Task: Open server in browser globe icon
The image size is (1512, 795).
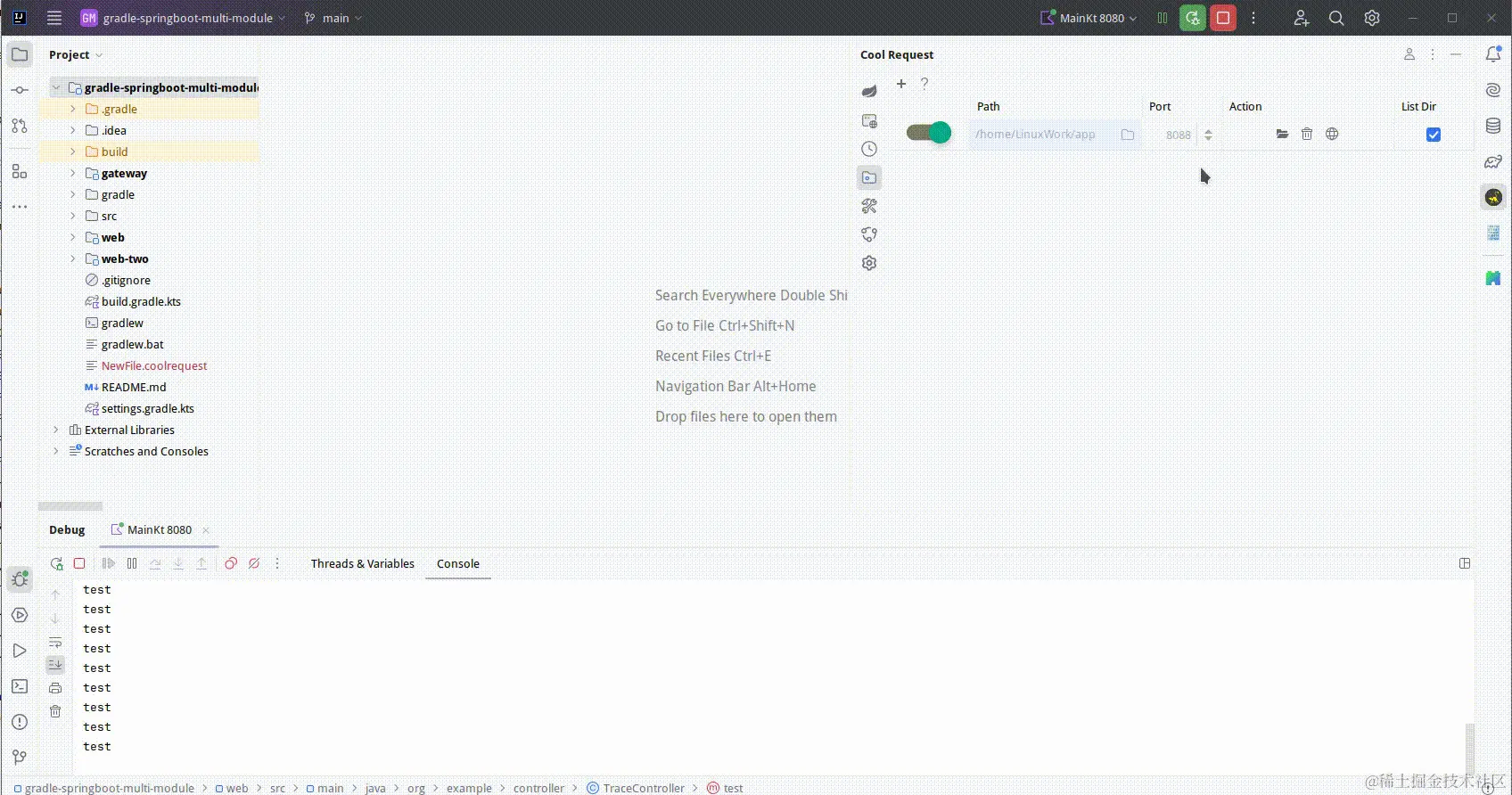Action: point(1332,134)
